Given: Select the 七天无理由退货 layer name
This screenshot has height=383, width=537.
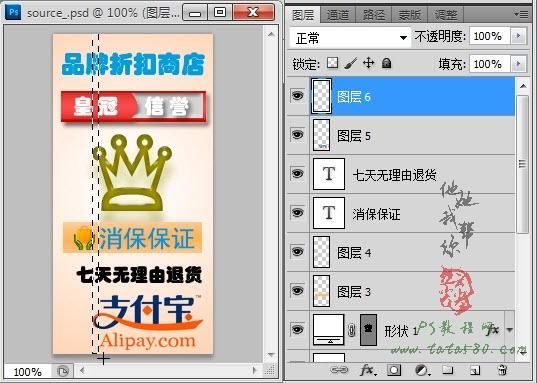Looking at the screenshot, I should [395, 175].
